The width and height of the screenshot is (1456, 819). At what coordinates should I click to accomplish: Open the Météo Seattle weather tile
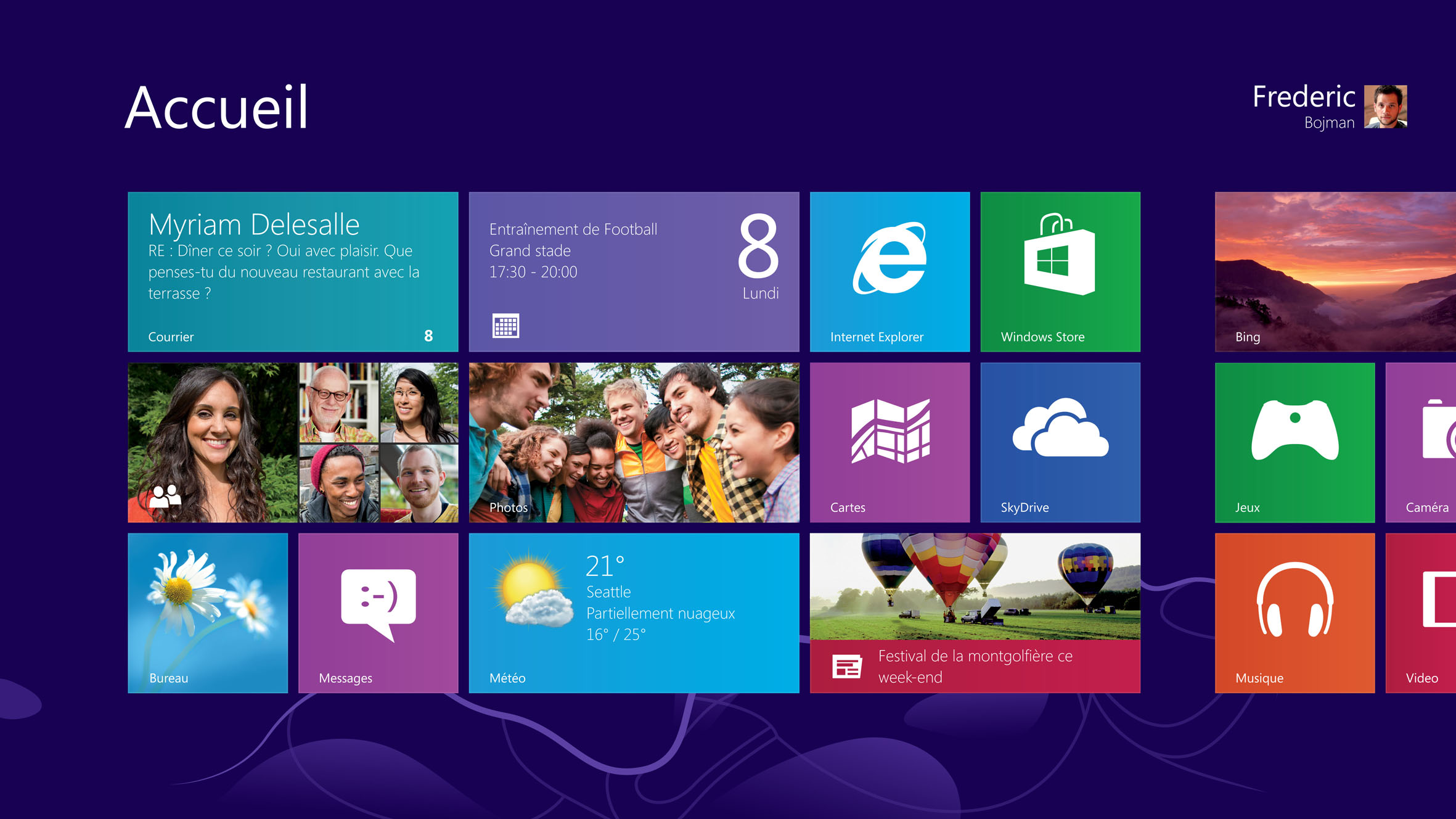[634, 612]
